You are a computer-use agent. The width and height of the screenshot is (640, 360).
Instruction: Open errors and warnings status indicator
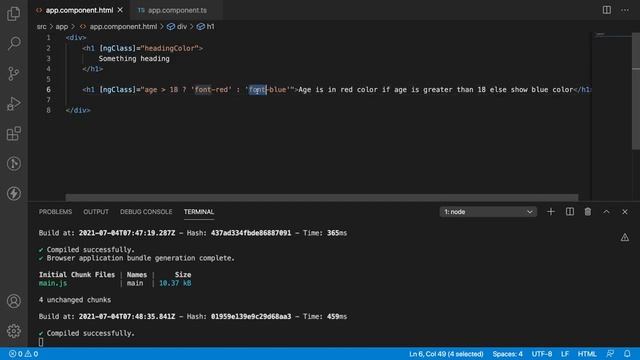[23, 354]
